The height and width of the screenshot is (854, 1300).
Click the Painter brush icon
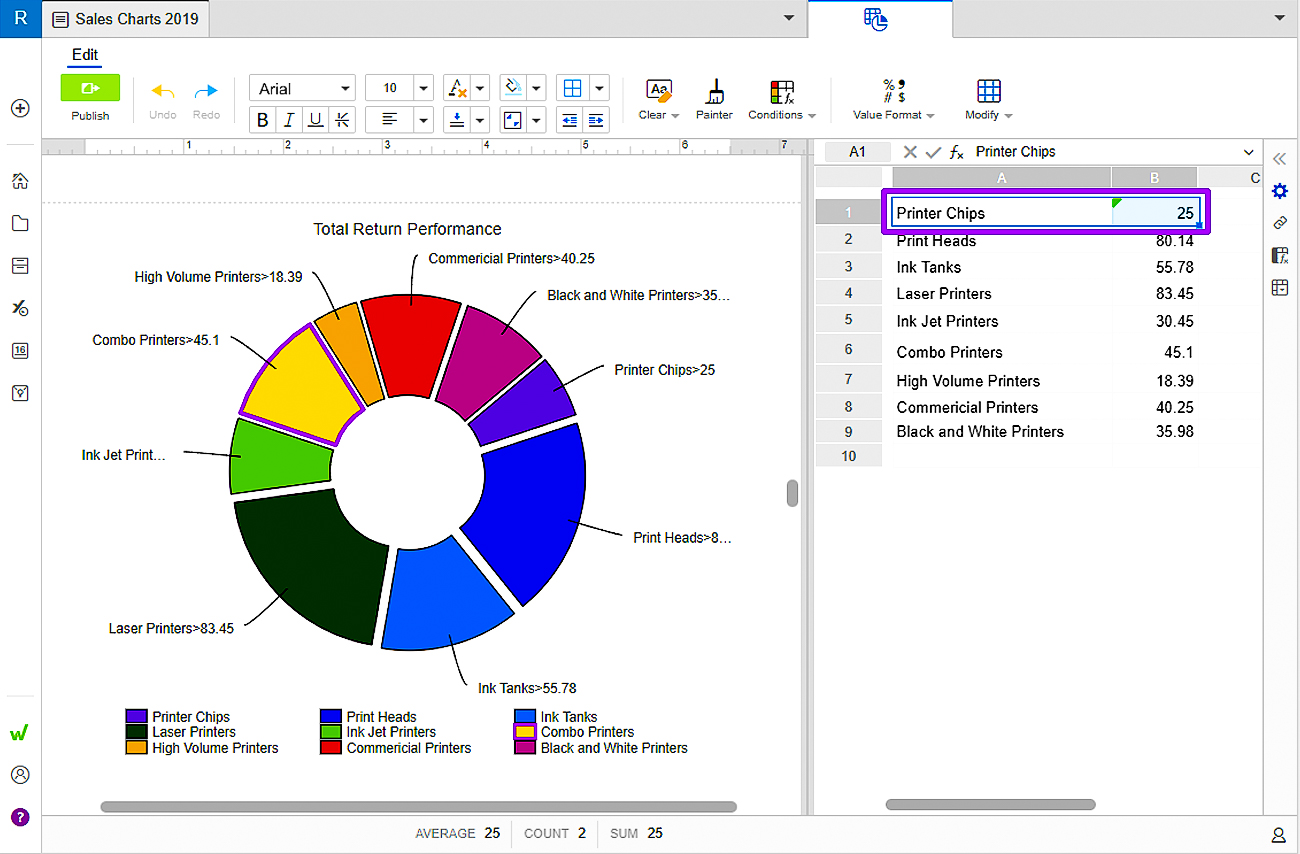coord(714,92)
